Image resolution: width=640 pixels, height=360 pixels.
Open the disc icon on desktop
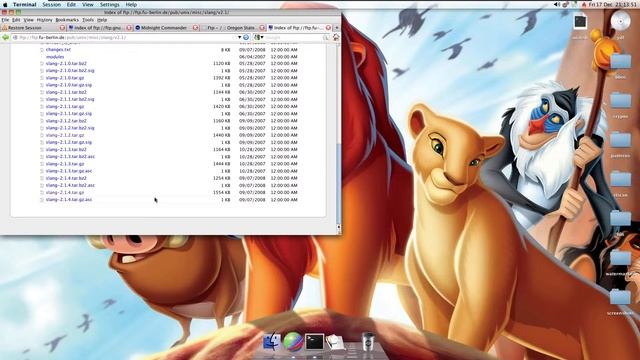coord(620,21)
